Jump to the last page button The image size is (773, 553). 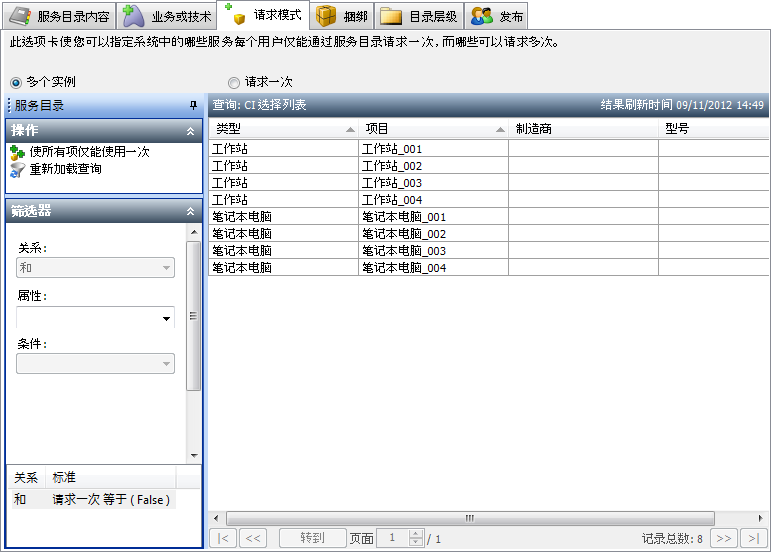751,538
